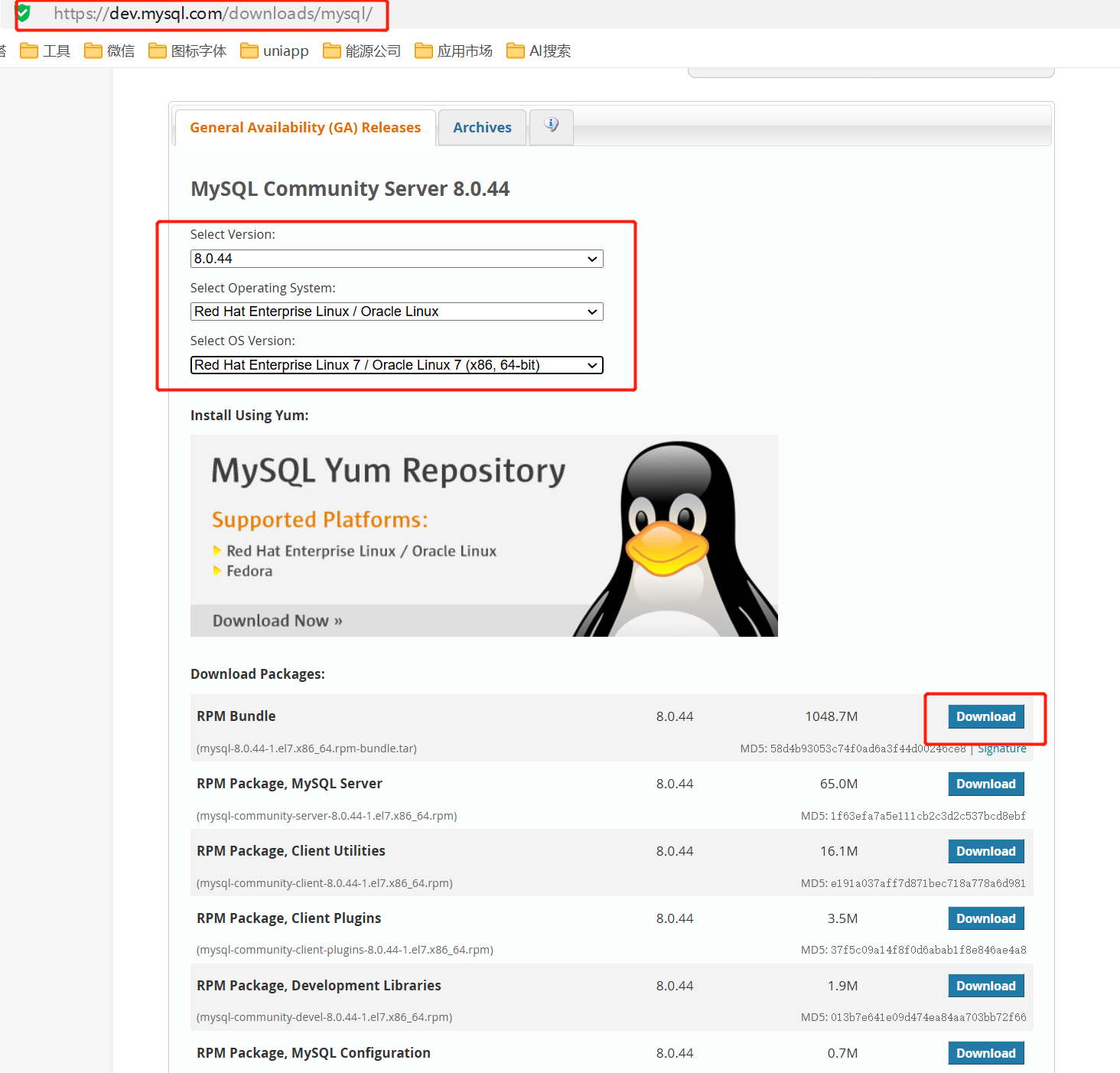Click the mysql-community-server-8.0.44-1.el7.x86_64.rpm filename

click(x=327, y=816)
